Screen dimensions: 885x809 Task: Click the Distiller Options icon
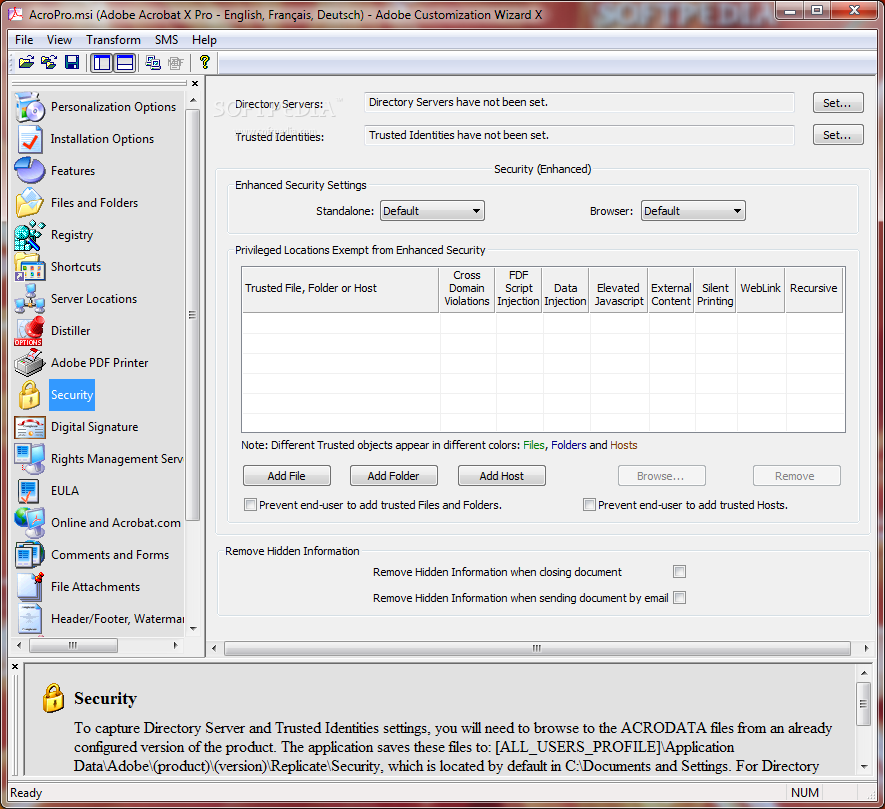coord(29,331)
